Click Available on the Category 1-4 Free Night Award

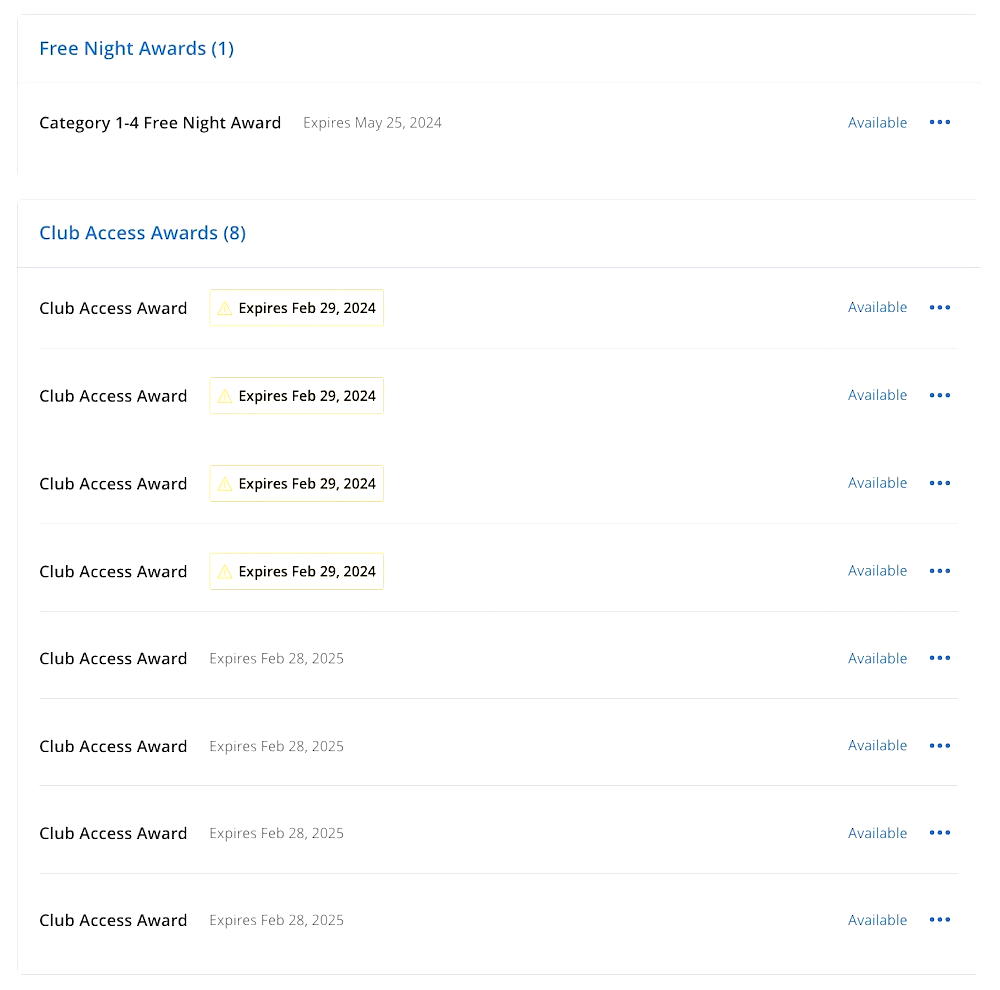(877, 122)
